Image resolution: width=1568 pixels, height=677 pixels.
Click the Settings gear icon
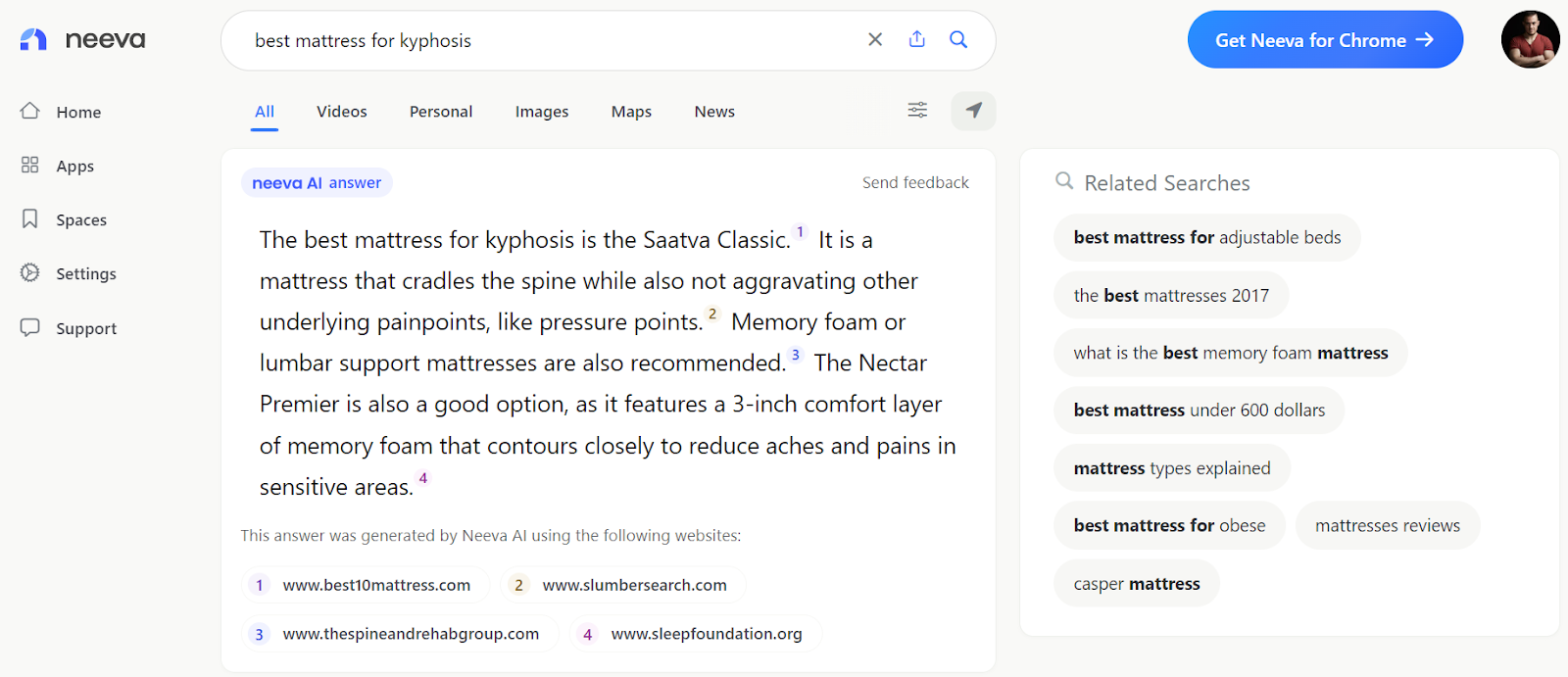coord(30,272)
